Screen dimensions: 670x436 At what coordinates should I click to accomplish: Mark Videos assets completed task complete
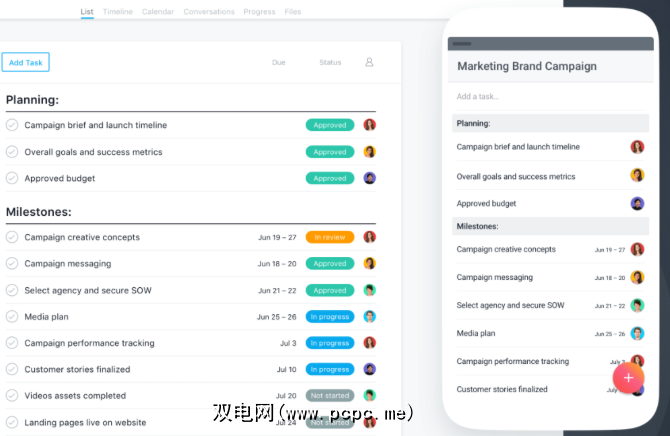point(12,395)
